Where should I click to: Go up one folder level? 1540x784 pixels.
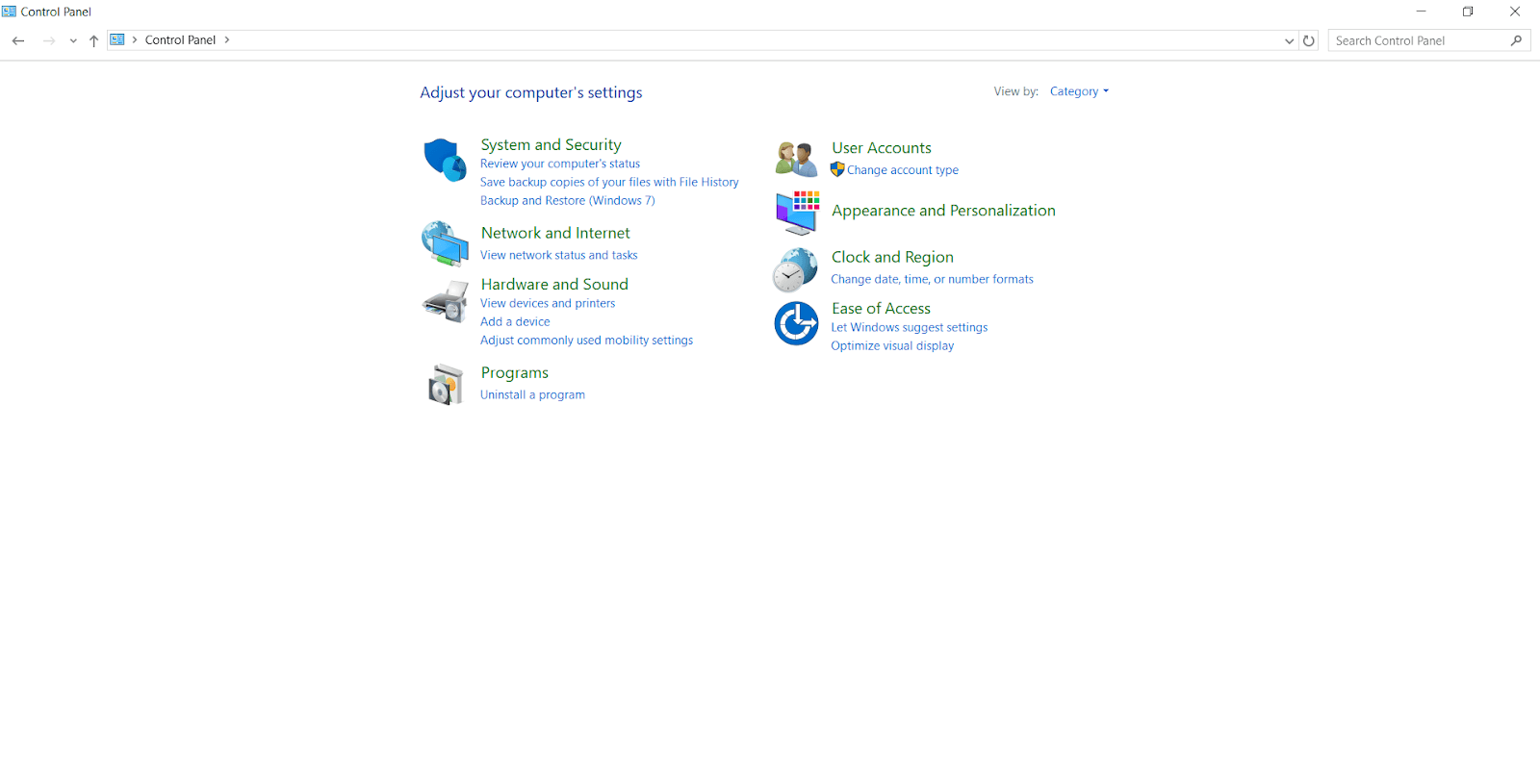tap(93, 40)
